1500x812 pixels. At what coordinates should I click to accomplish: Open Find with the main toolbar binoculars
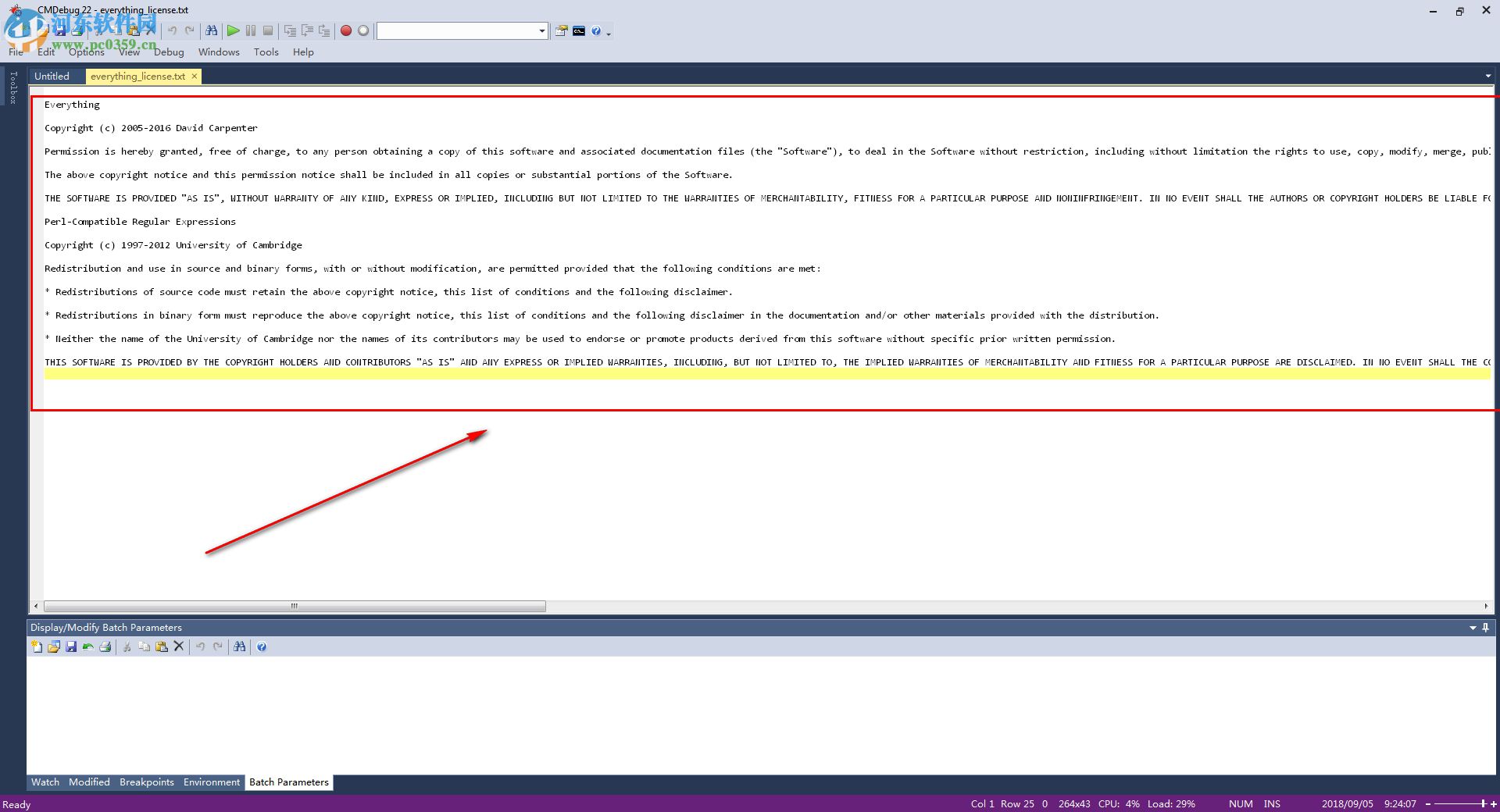(x=212, y=31)
